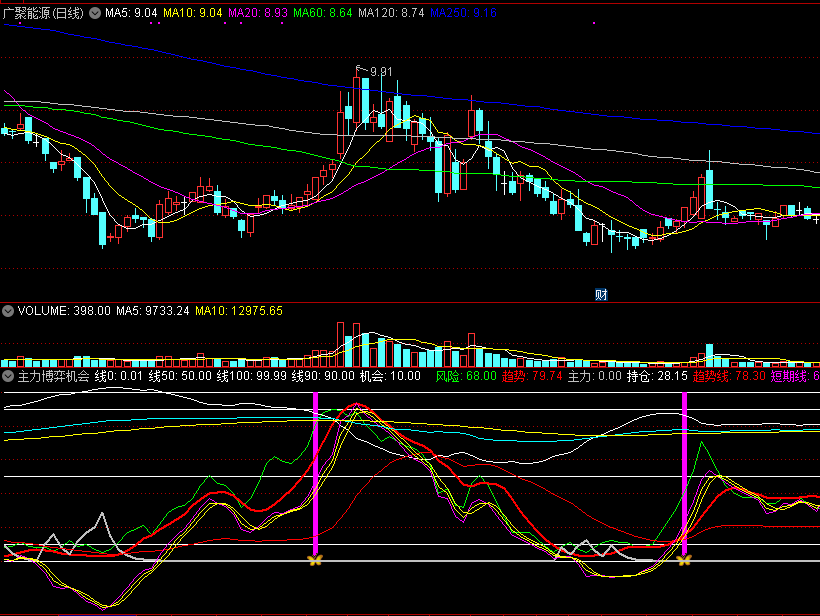The height and width of the screenshot is (616, 820).
Task: Select the yellow butterfly marker under the left magenta bar
Action: pyautogui.click(x=315, y=561)
